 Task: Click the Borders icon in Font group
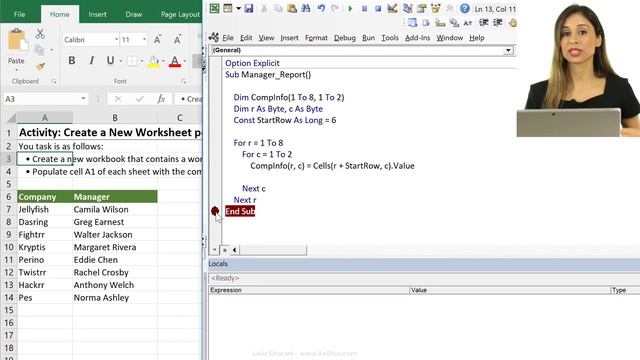pyautogui.click(x=131, y=61)
